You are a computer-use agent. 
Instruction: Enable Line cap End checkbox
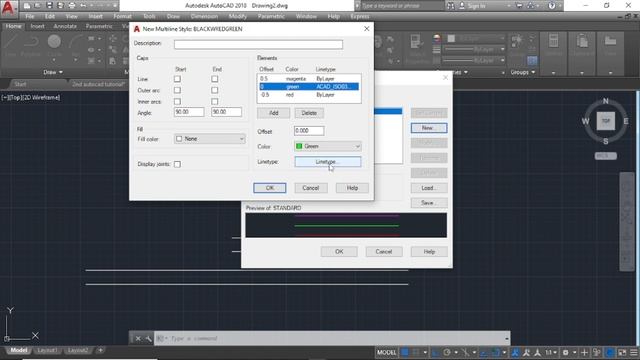tap(215, 79)
